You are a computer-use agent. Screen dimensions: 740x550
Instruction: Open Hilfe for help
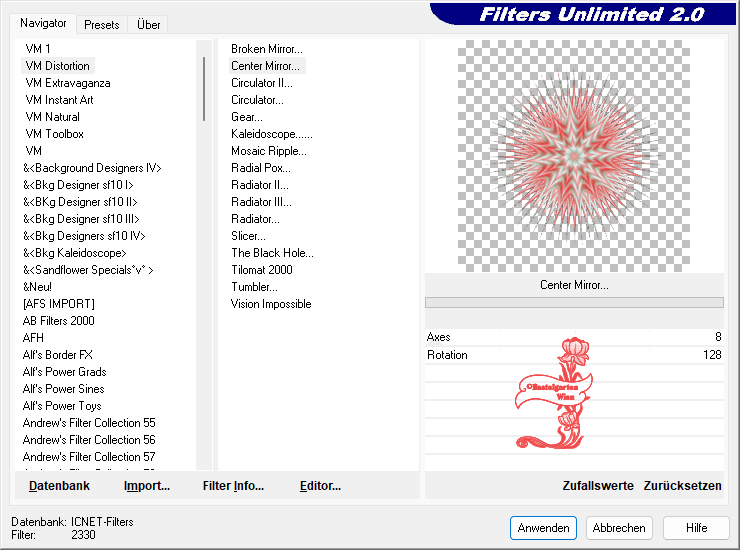click(696, 528)
